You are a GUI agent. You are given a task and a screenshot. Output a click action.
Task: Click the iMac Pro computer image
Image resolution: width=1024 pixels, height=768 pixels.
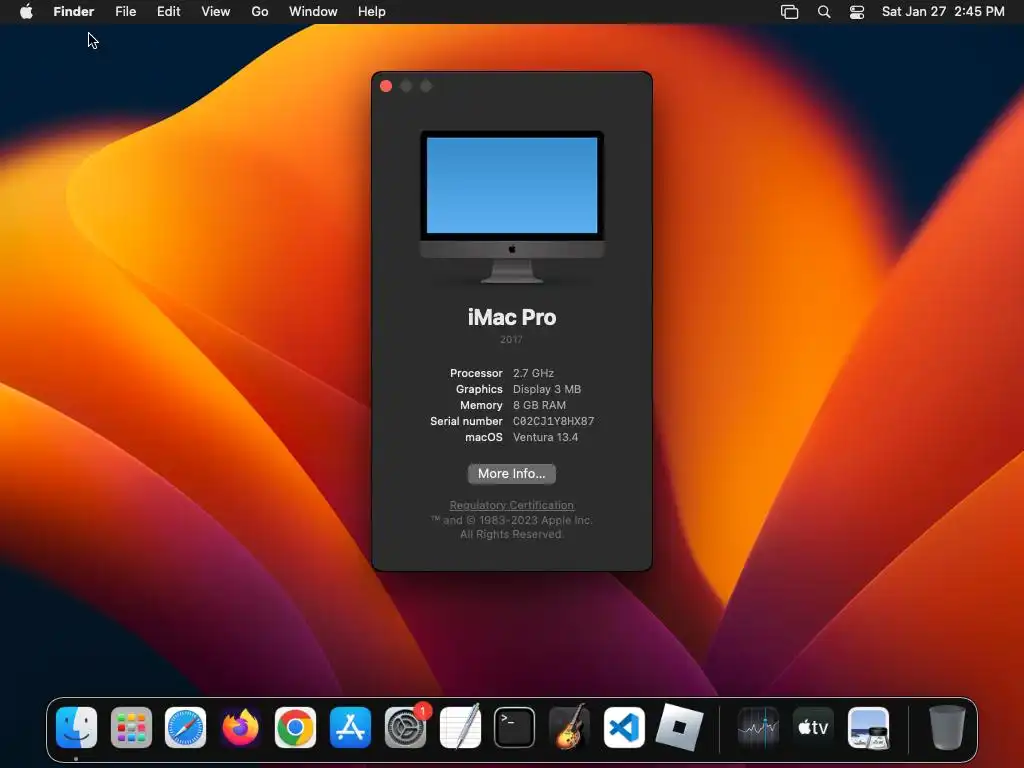[x=512, y=207]
